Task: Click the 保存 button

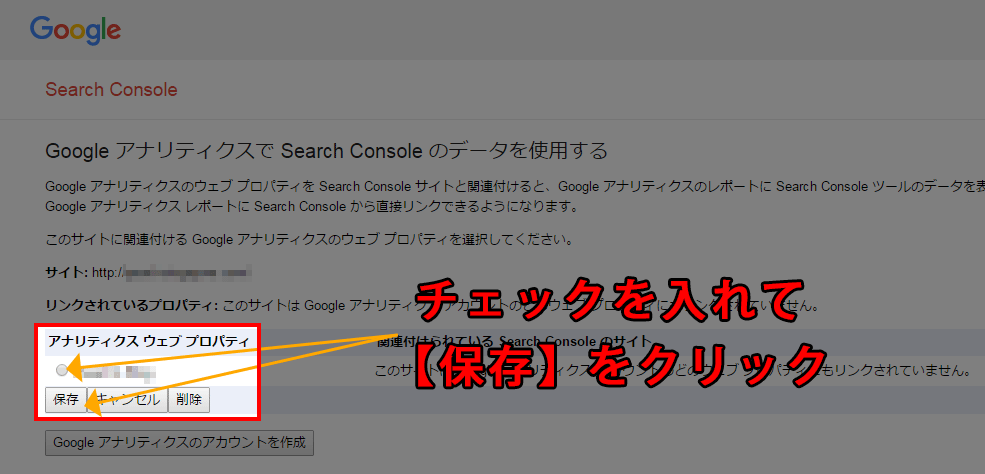Action: tap(66, 400)
